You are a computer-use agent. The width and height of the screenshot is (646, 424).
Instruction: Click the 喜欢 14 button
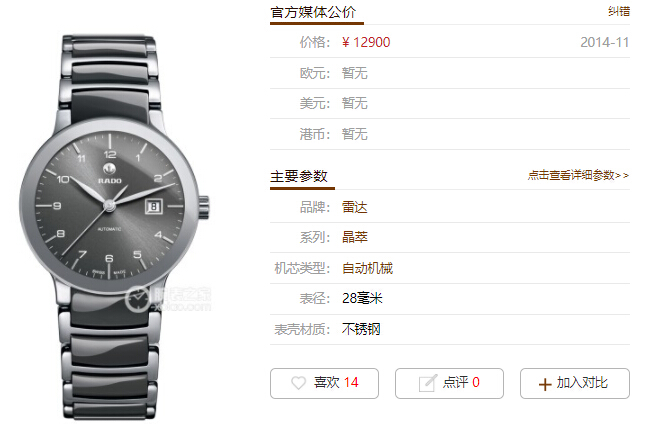pyautogui.click(x=324, y=383)
